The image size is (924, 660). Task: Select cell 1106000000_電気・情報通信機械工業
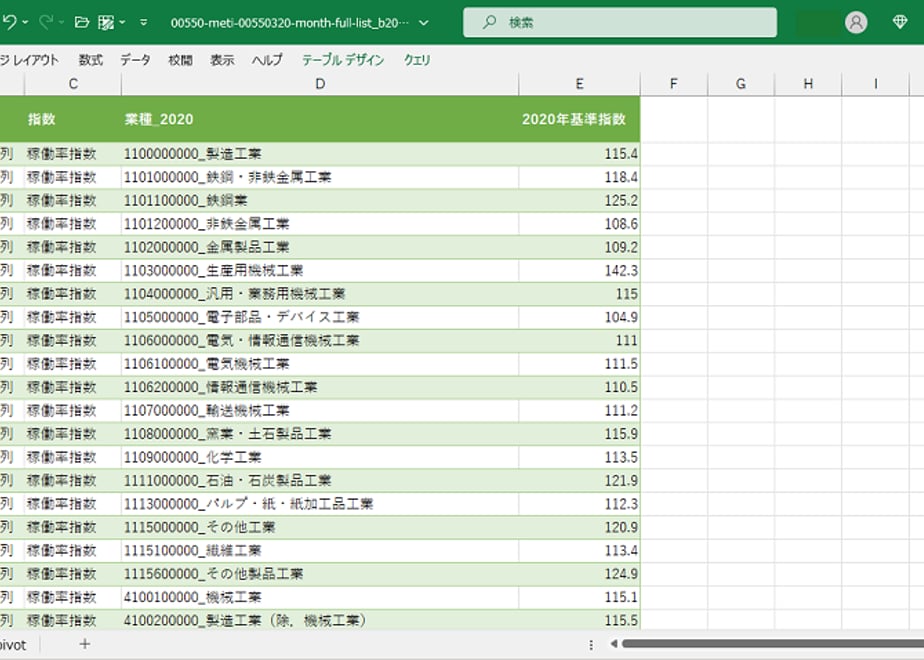click(320, 341)
